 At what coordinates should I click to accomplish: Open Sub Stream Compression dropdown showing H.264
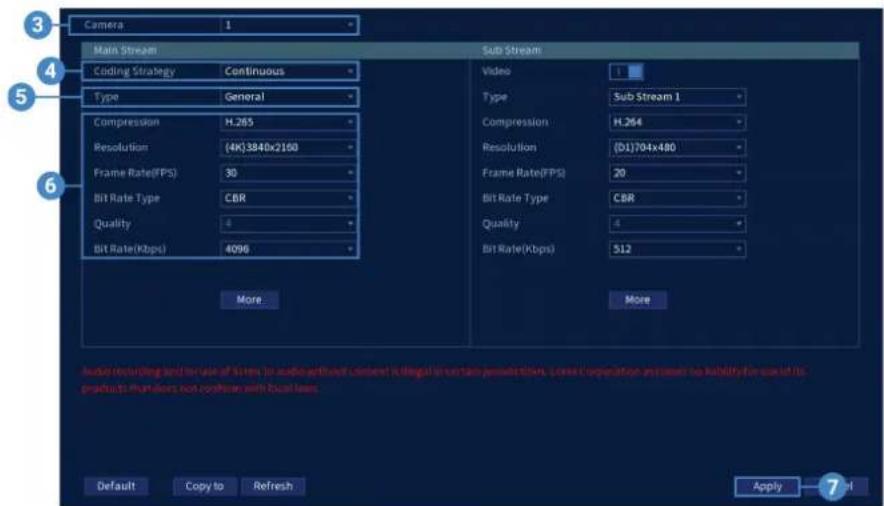coord(677,122)
